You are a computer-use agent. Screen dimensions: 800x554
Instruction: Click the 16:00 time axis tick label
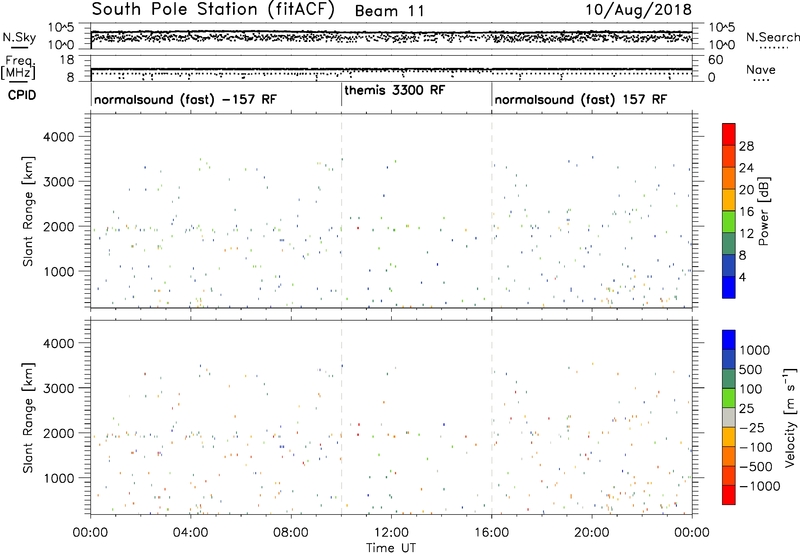[x=492, y=533]
